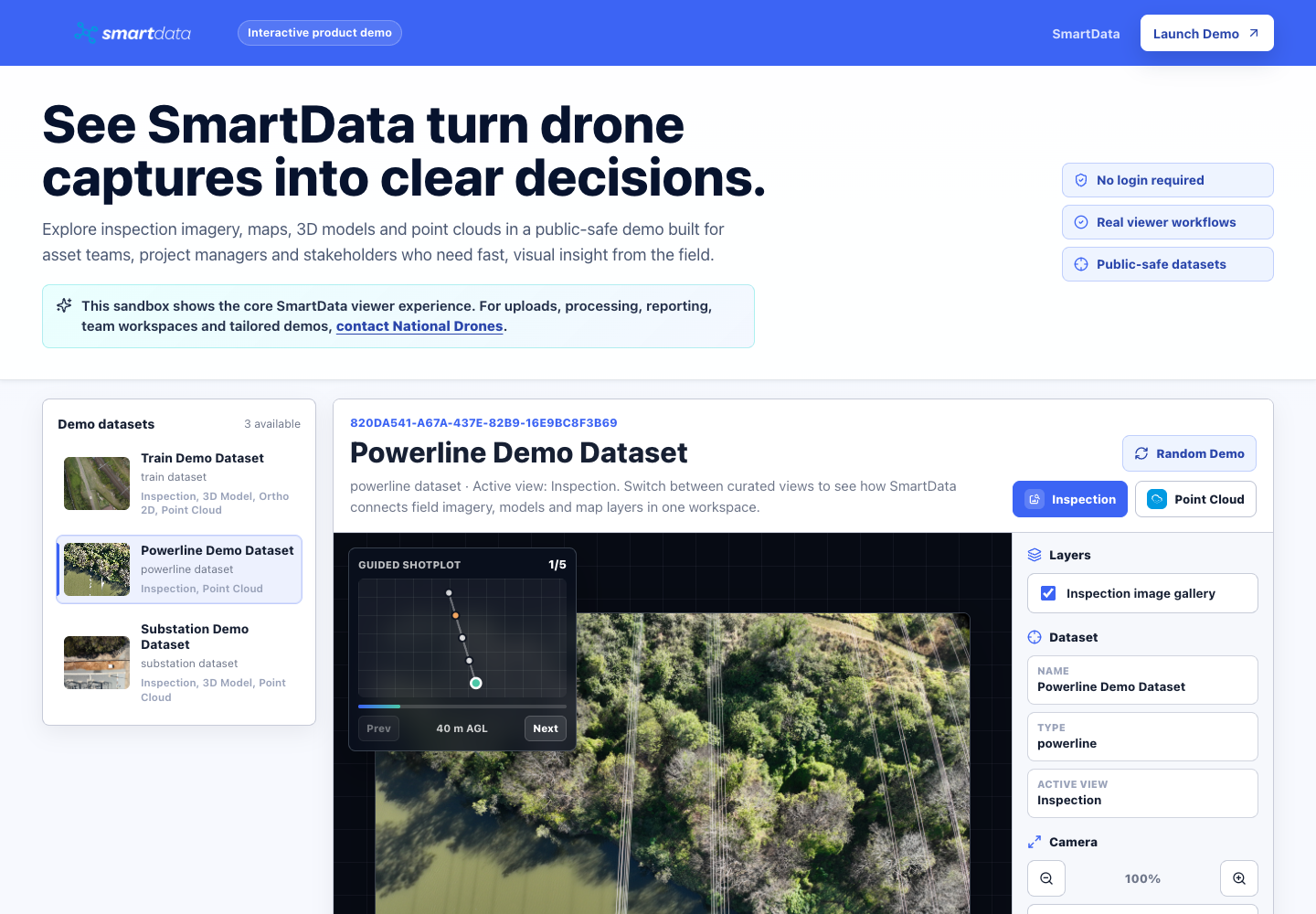The height and width of the screenshot is (914, 1316).
Task: Click the aerial powerline inspection image
Action: coord(672,763)
